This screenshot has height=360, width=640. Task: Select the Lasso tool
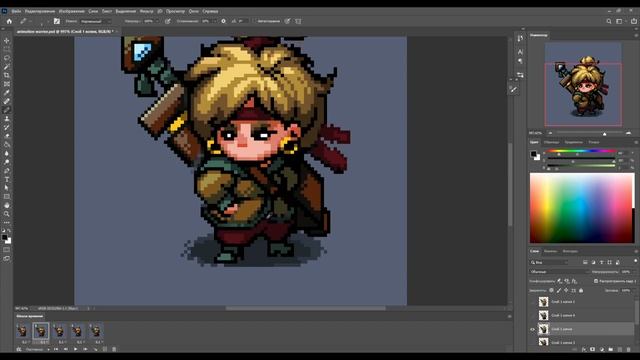click(x=7, y=58)
